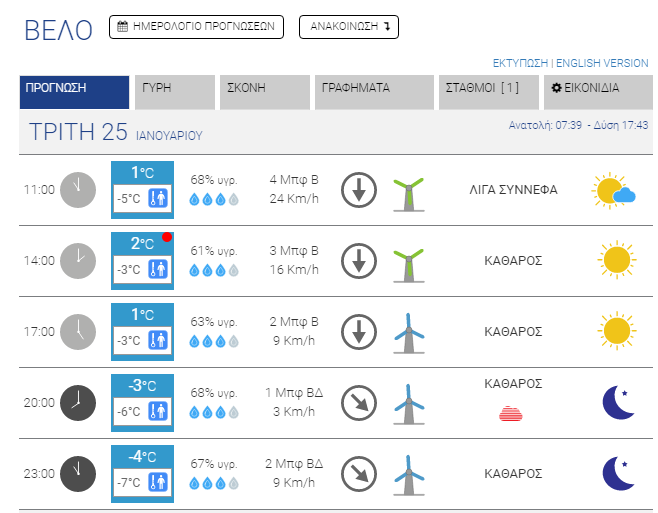The image size is (658, 513).
Task: Click the red cloud warning icon at 20:00
Action: tap(511, 412)
